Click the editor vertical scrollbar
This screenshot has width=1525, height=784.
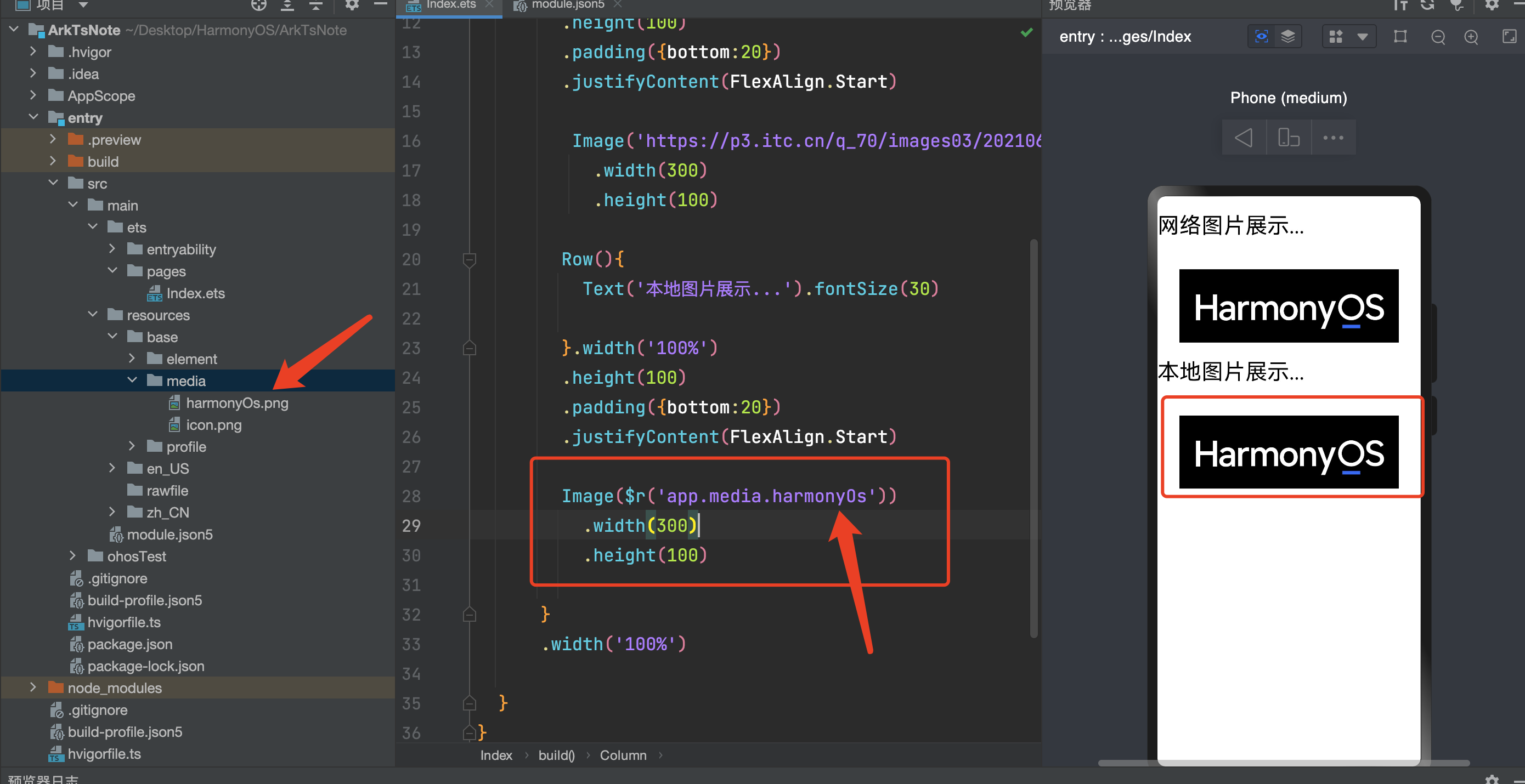click(1033, 438)
